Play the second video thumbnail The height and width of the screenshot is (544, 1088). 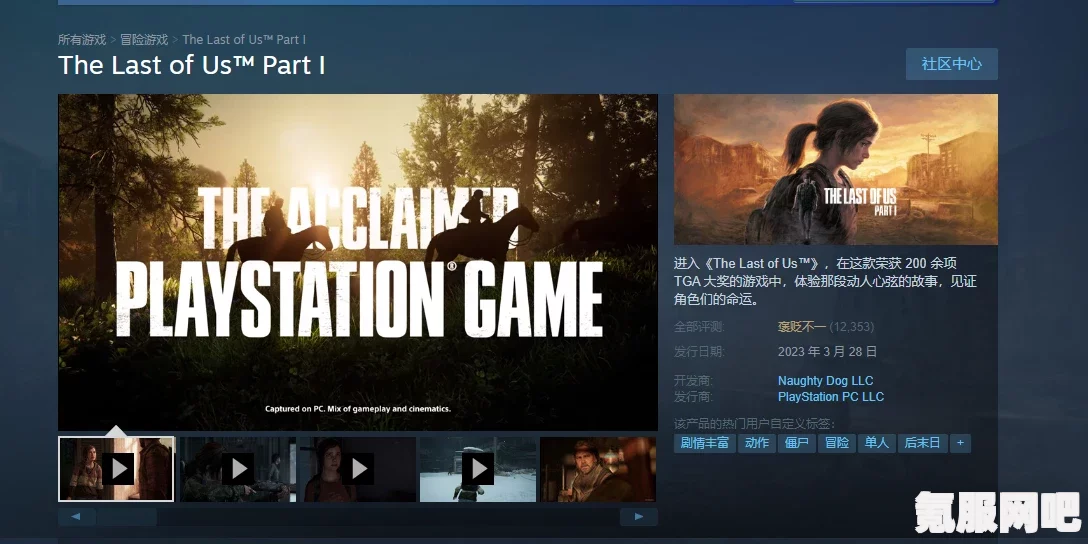pyautogui.click(x=238, y=469)
